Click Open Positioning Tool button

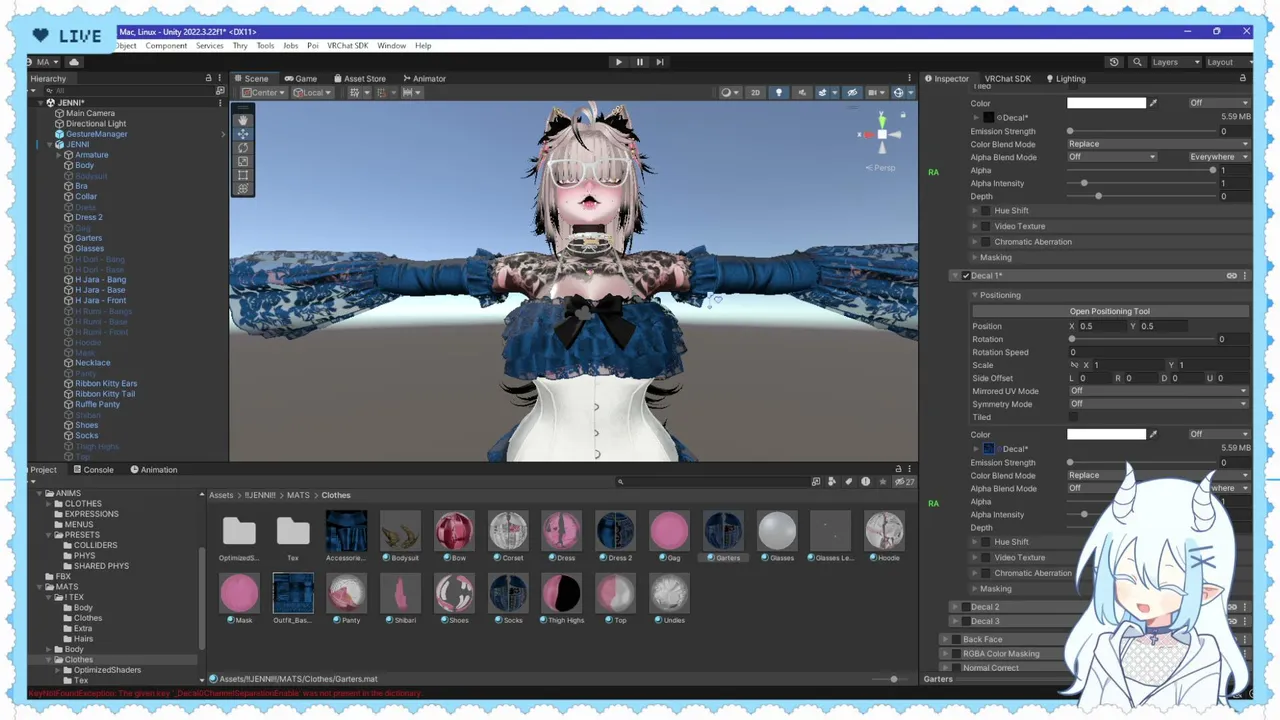[1109, 312]
